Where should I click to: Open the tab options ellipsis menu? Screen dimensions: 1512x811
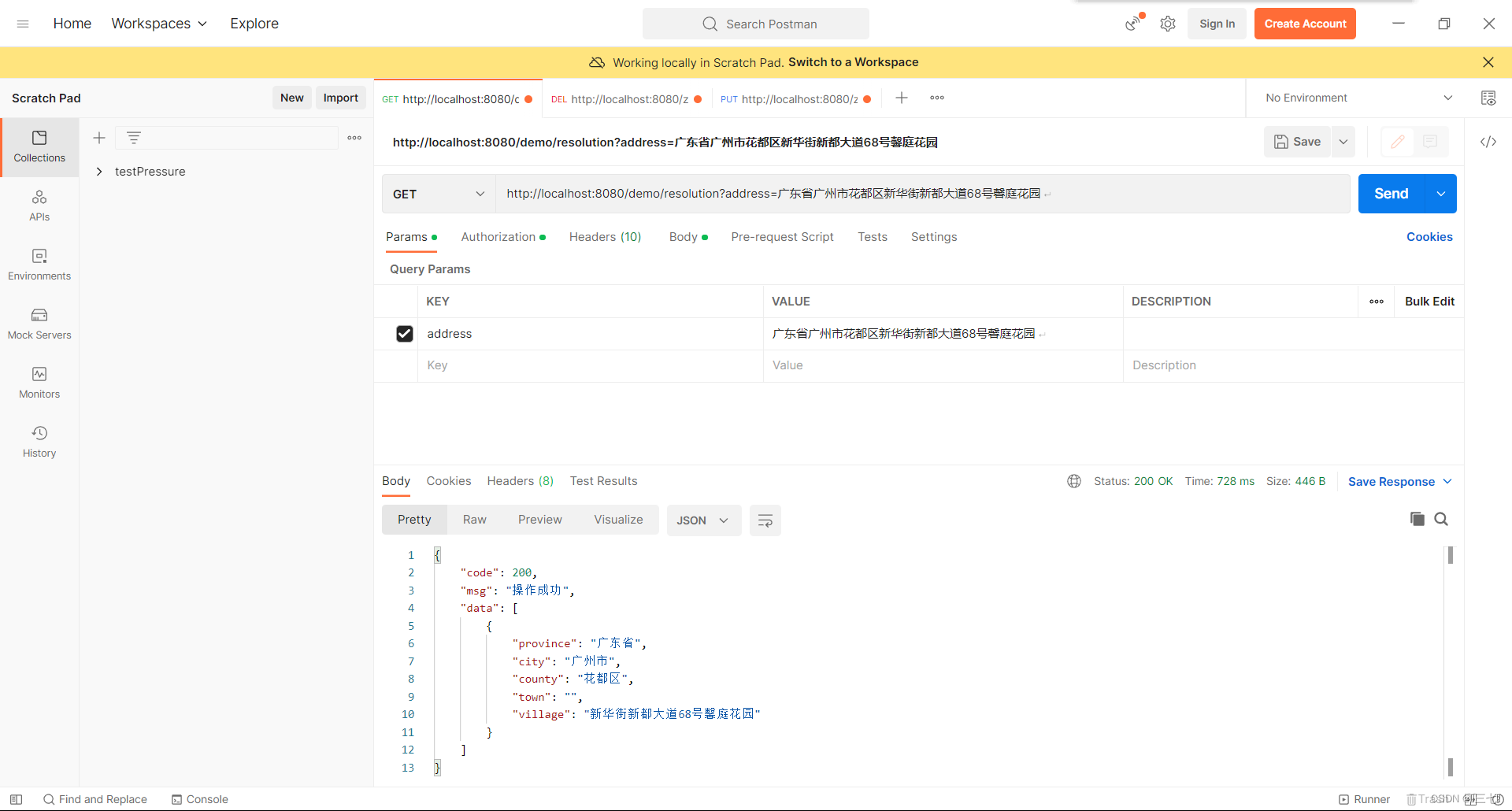coord(937,98)
